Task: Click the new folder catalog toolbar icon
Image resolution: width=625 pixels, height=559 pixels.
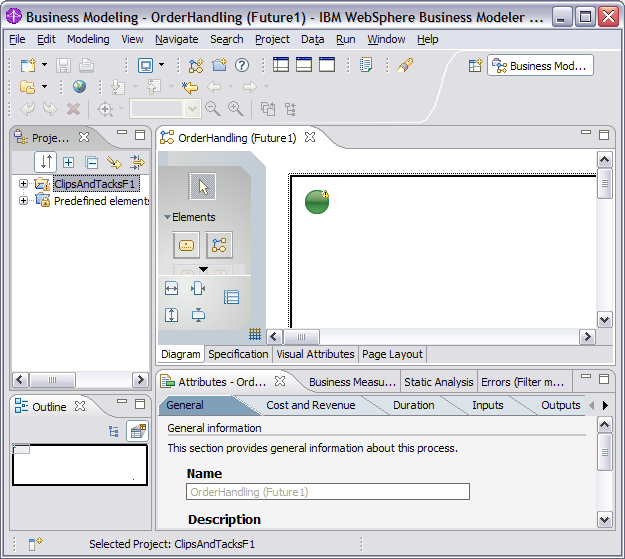Action: coord(219,65)
